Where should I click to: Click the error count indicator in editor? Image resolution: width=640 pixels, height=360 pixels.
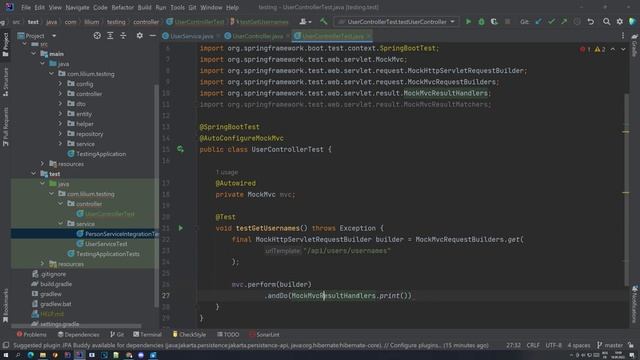(585, 49)
